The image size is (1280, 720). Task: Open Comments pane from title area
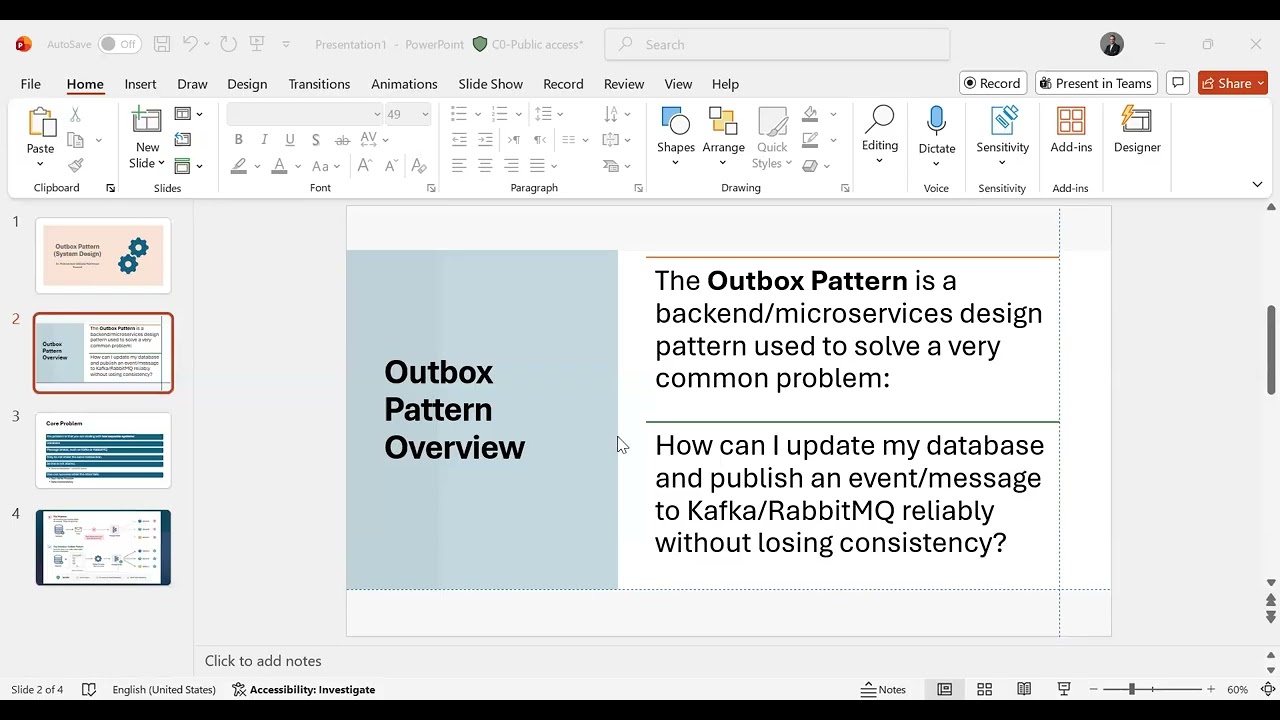tap(1178, 83)
